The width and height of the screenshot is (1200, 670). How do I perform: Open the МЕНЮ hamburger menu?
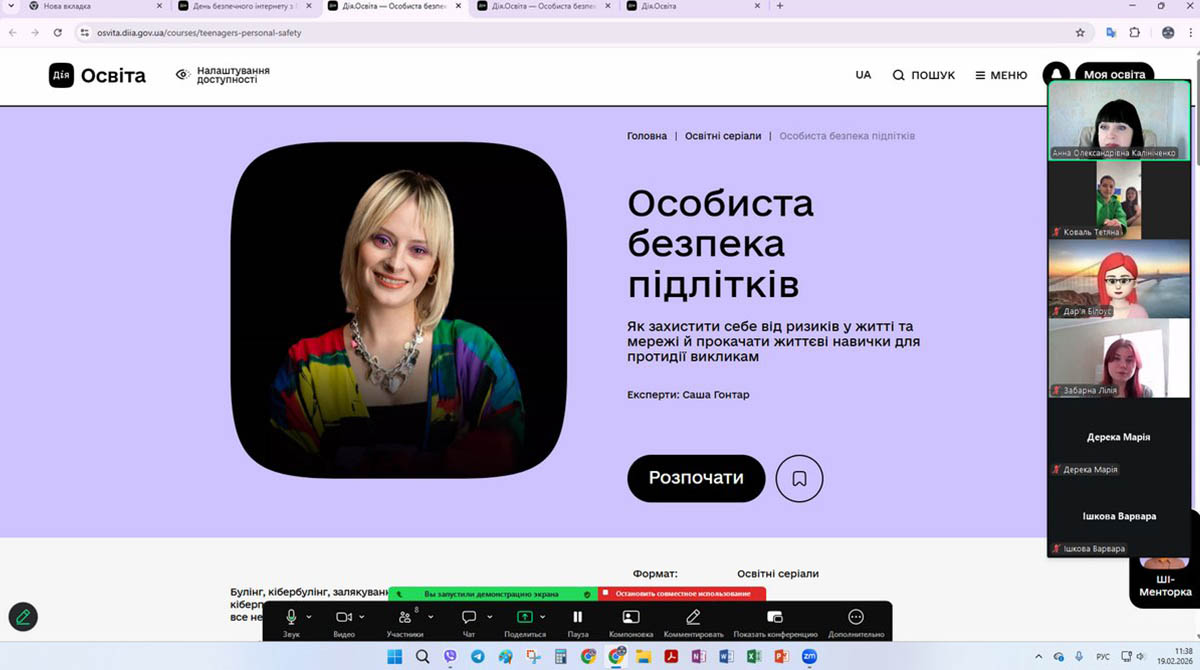pos(1000,75)
